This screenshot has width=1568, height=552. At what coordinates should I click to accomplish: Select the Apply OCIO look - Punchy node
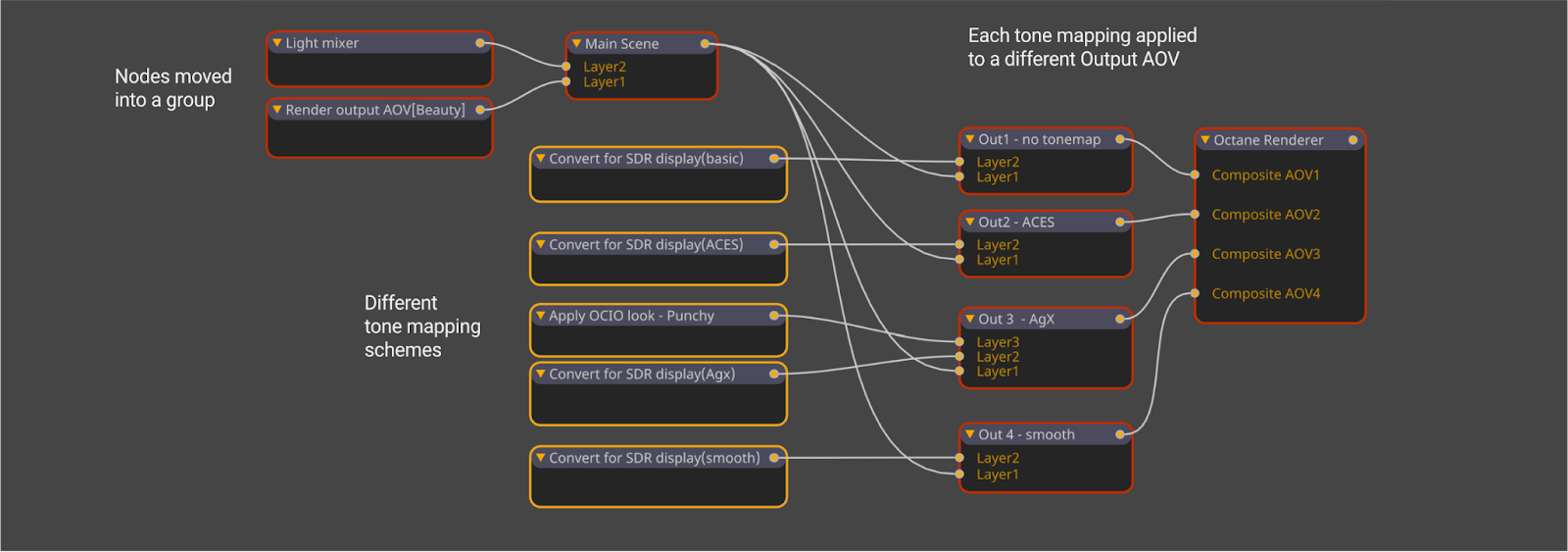tap(631, 316)
